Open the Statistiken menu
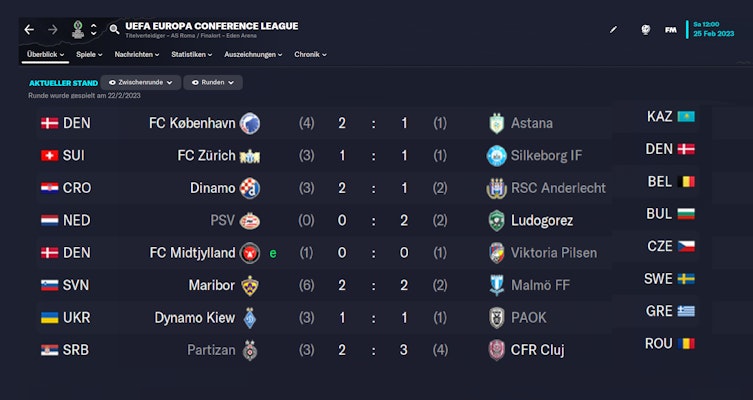The height and width of the screenshot is (400, 753). click(192, 54)
